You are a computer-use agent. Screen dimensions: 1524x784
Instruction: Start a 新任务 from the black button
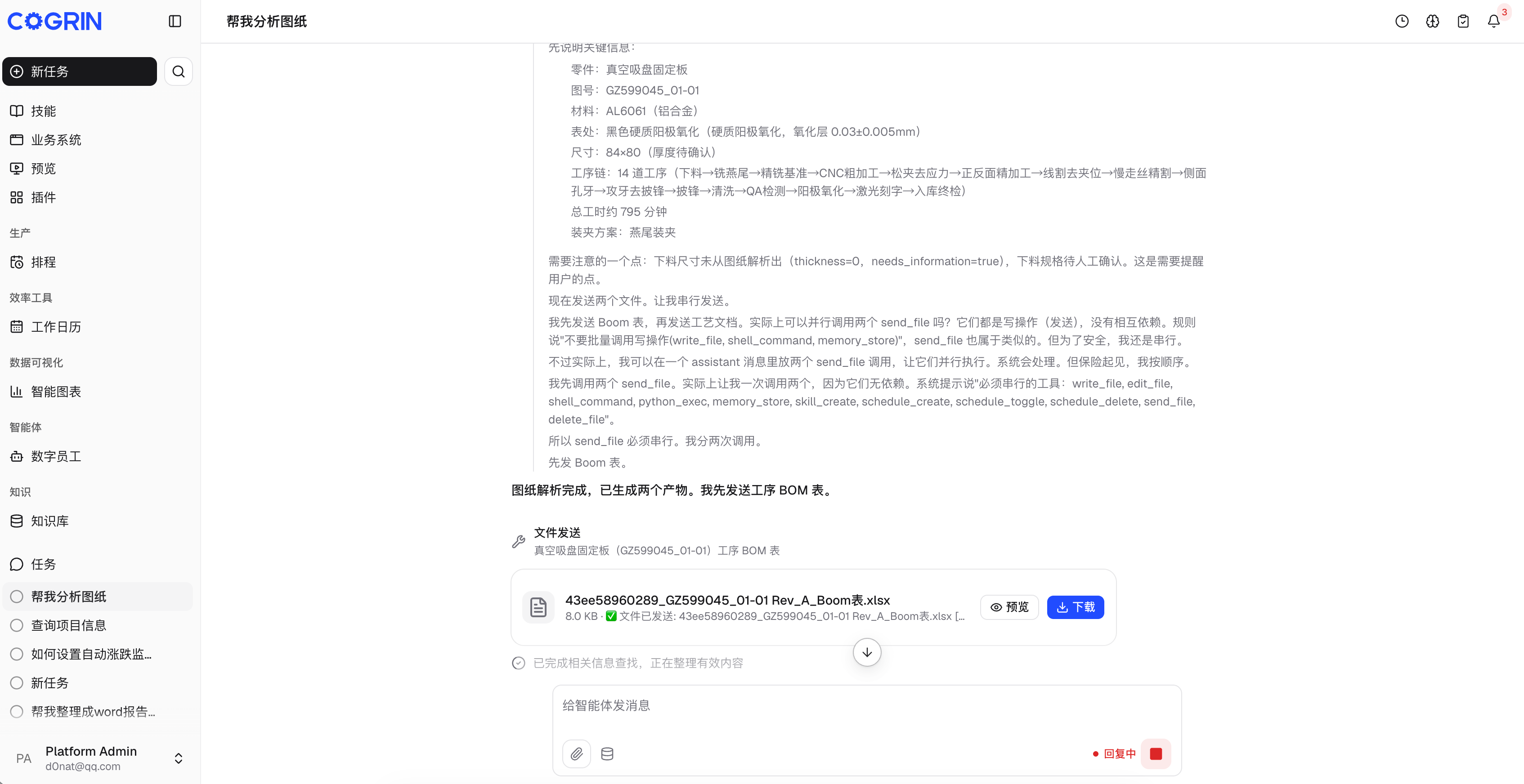click(79, 71)
